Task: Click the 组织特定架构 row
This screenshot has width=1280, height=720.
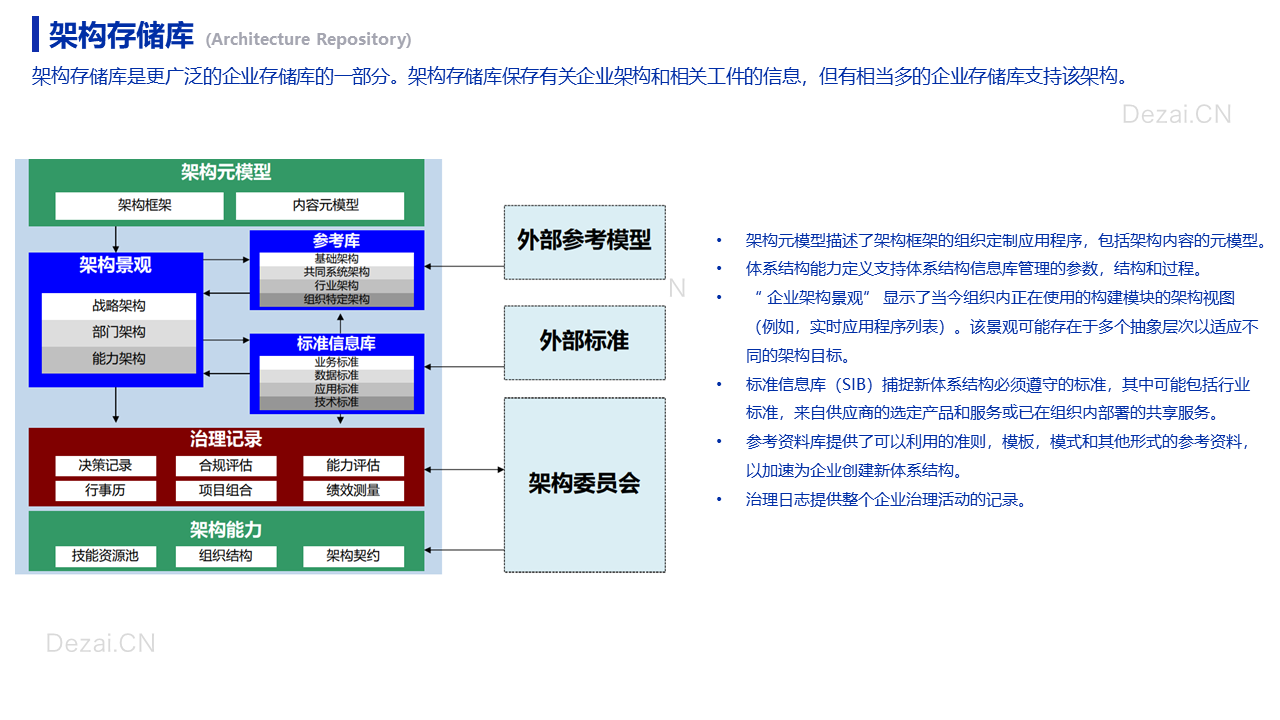Action: tap(337, 299)
